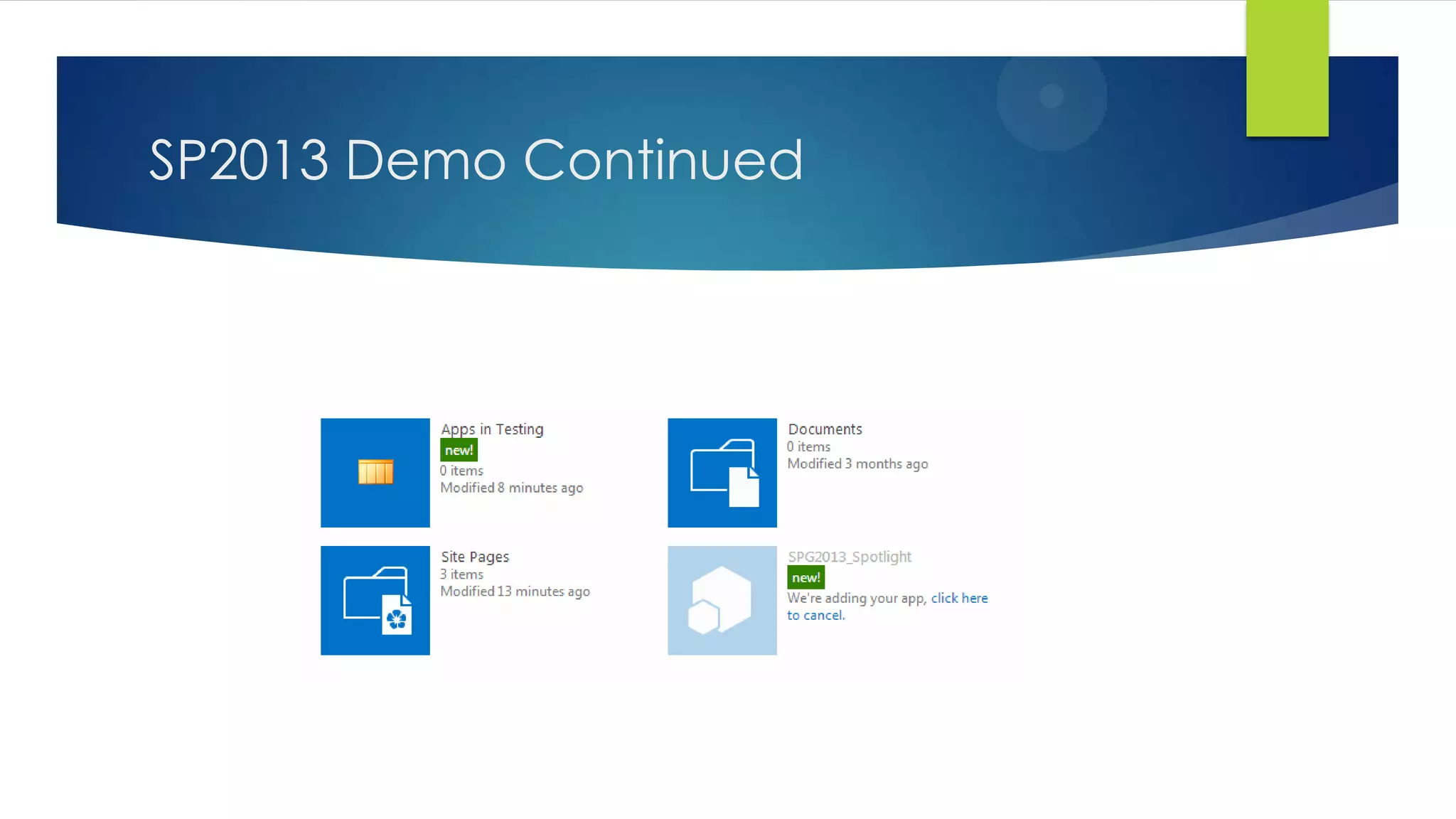
Task: Select the SPG2013_Spotlight app tile icon
Action: (x=722, y=601)
